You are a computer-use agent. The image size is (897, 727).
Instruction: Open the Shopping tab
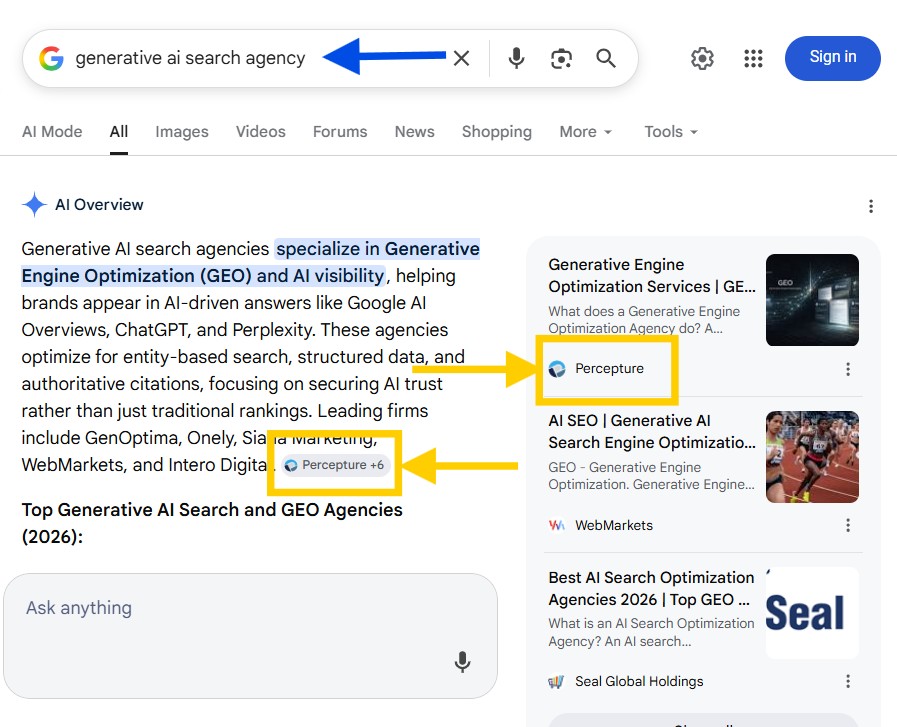(497, 132)
